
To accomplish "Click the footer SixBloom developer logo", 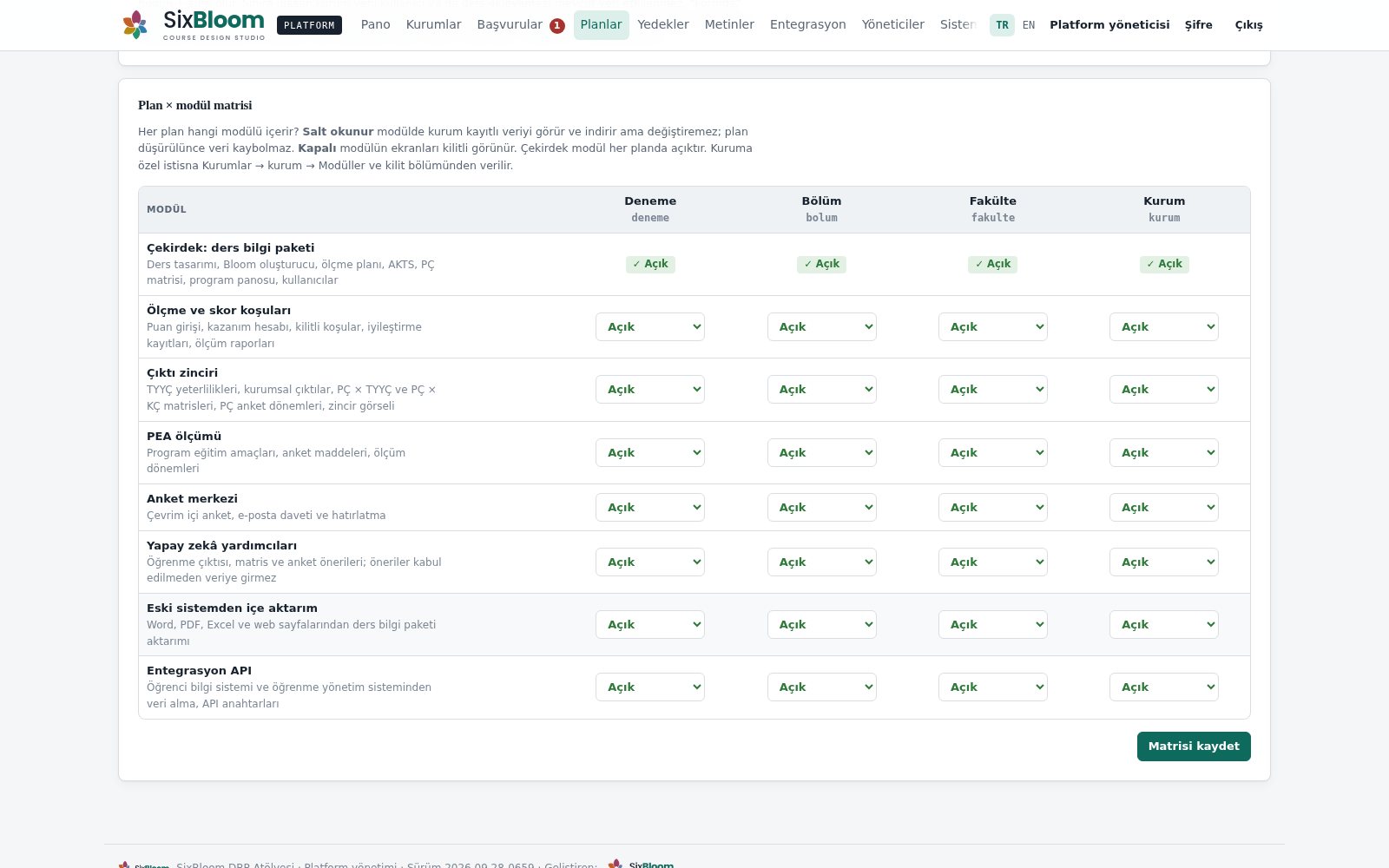I will (x=642, y=865).
